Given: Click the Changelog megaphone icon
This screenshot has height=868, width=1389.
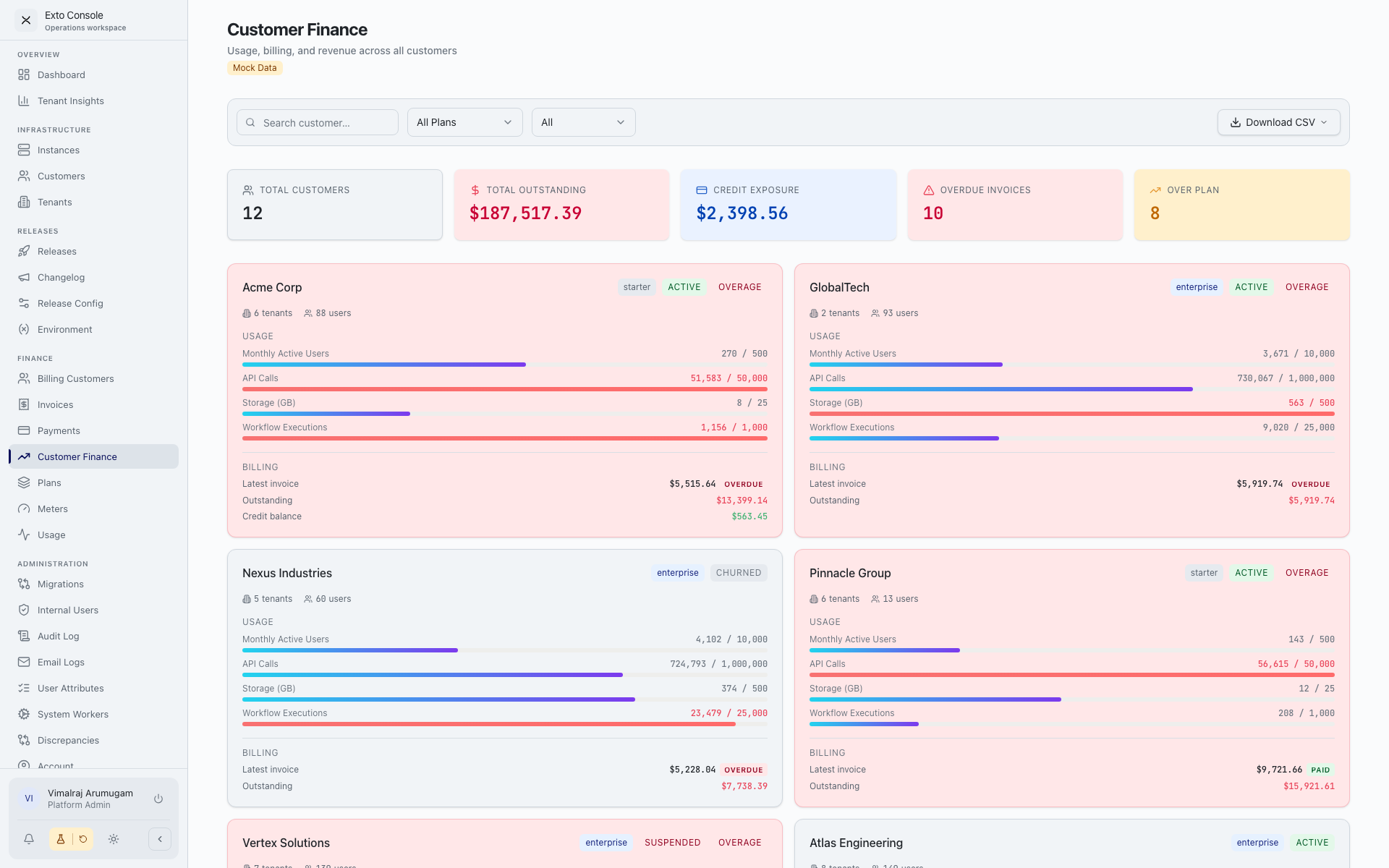Looking at the screenshot, I should [x=24, y=277].
